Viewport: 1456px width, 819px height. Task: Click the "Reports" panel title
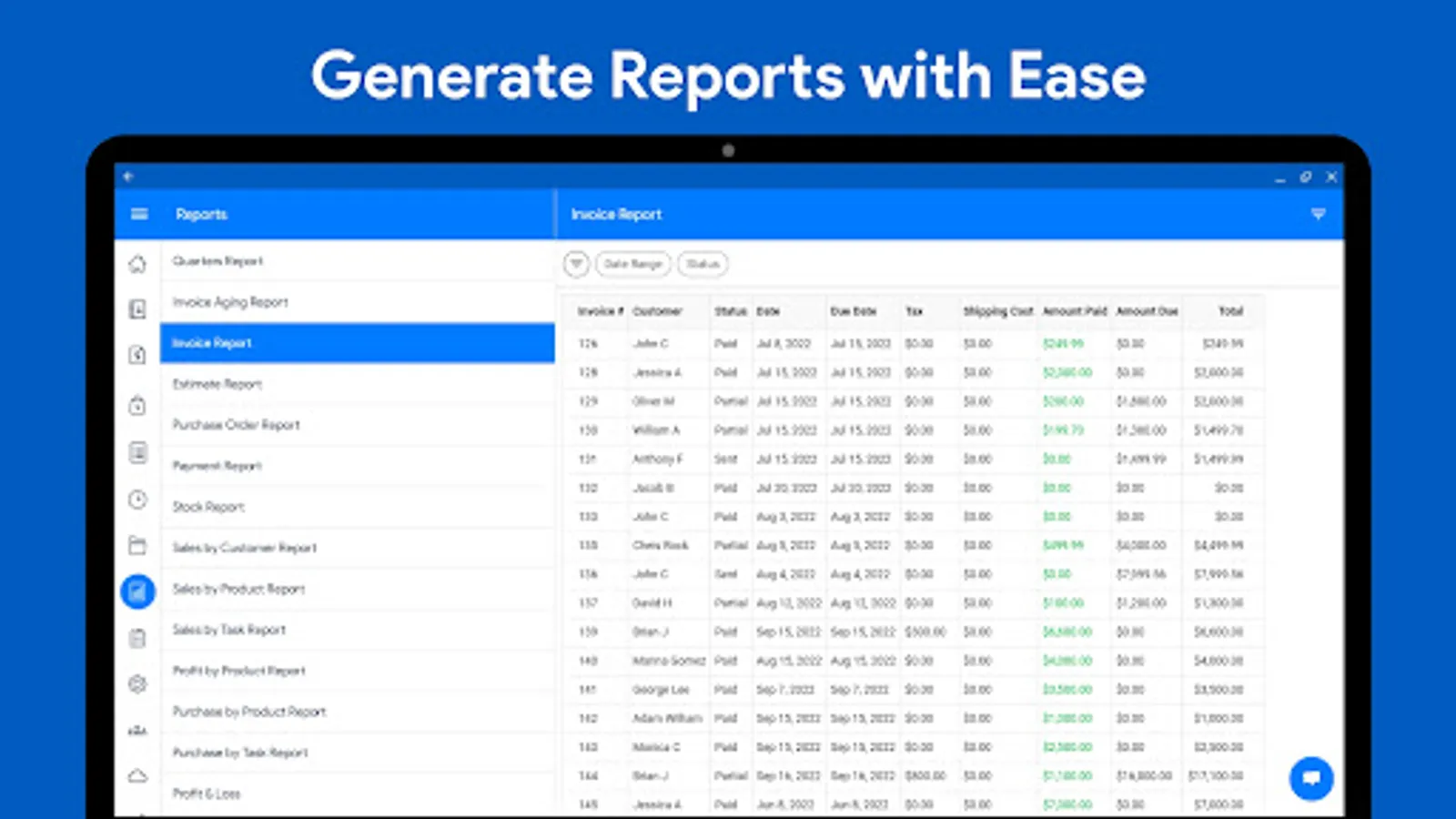[201, 214]
